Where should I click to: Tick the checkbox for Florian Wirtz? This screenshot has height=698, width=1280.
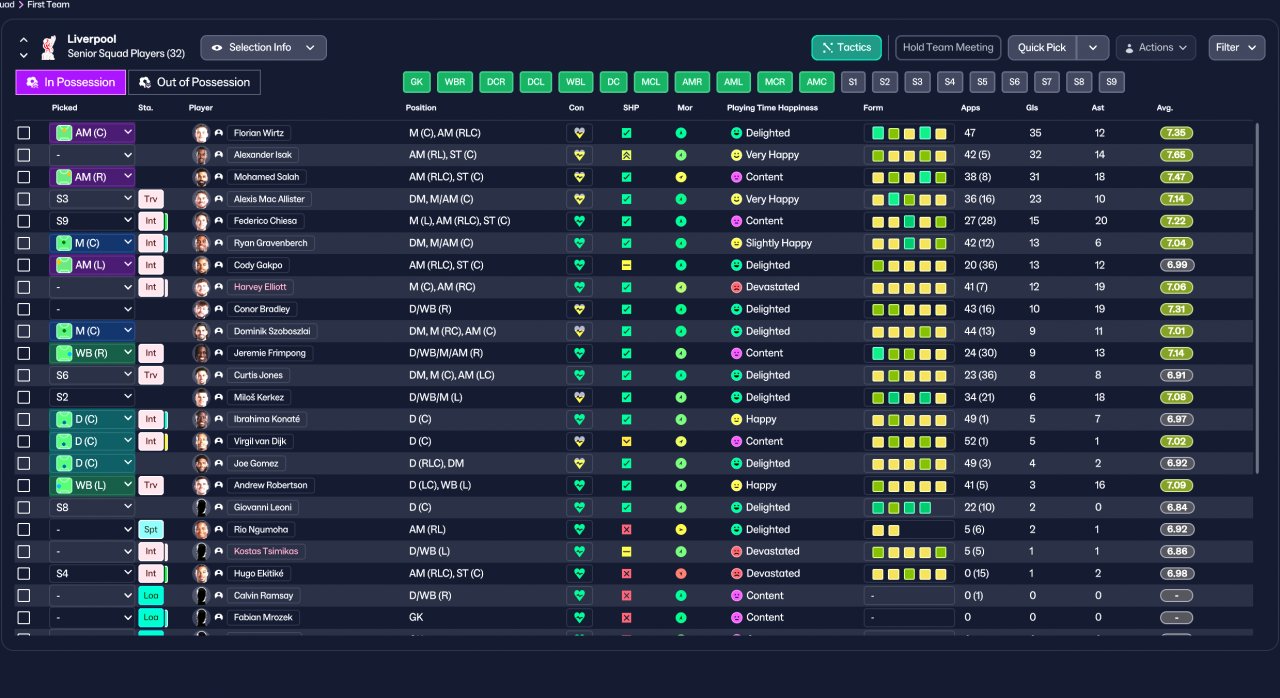point(24,133)
